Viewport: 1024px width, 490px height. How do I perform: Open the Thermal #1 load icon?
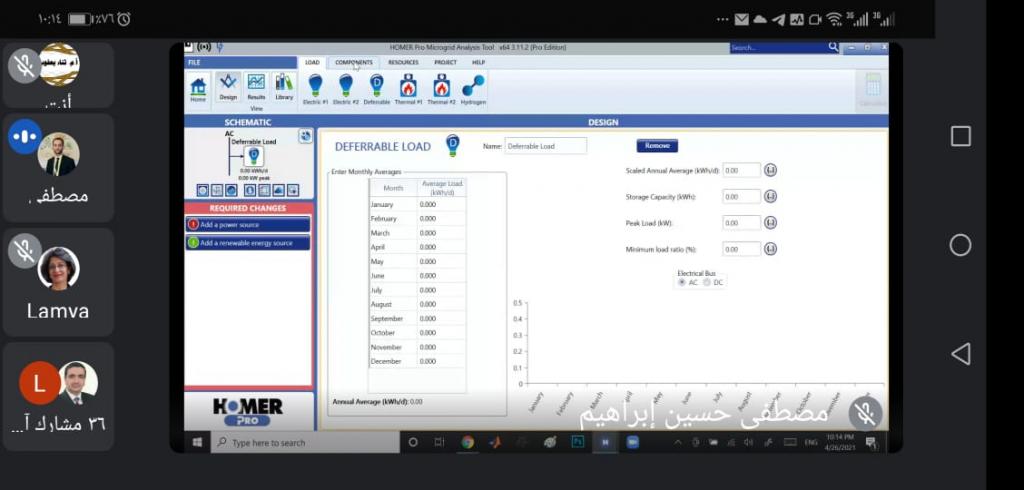[x=408, y=86]
